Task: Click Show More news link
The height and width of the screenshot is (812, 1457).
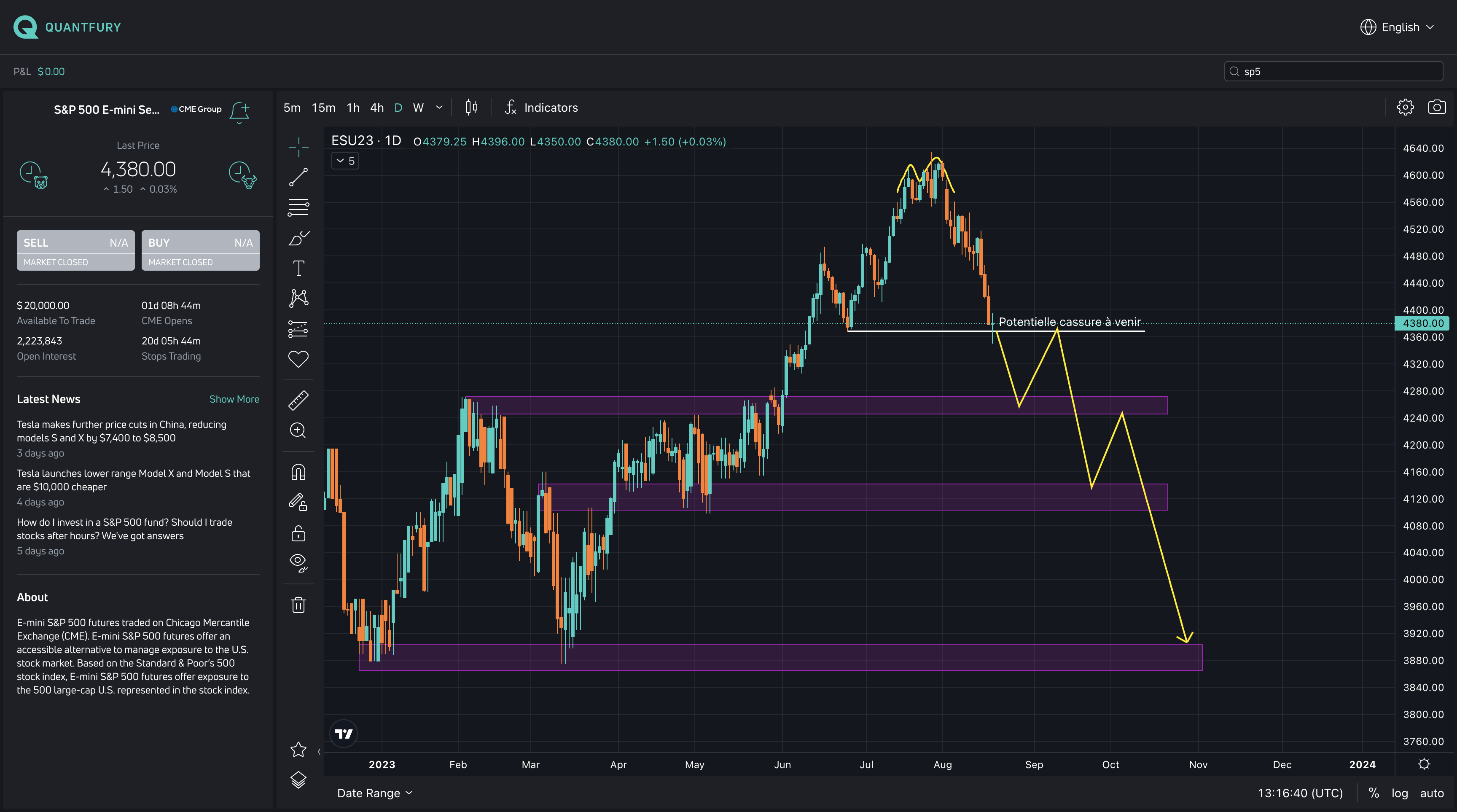Action: [x=234, y=399]
